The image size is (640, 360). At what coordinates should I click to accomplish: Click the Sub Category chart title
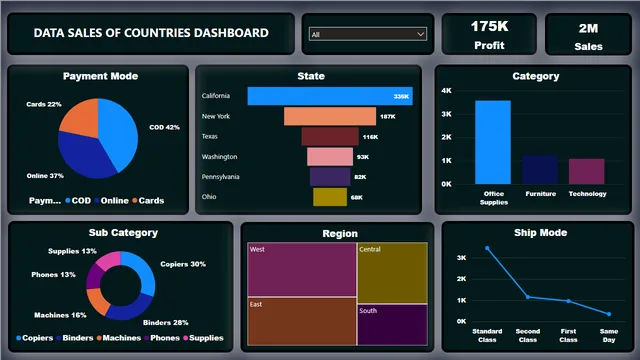(123, 233)
